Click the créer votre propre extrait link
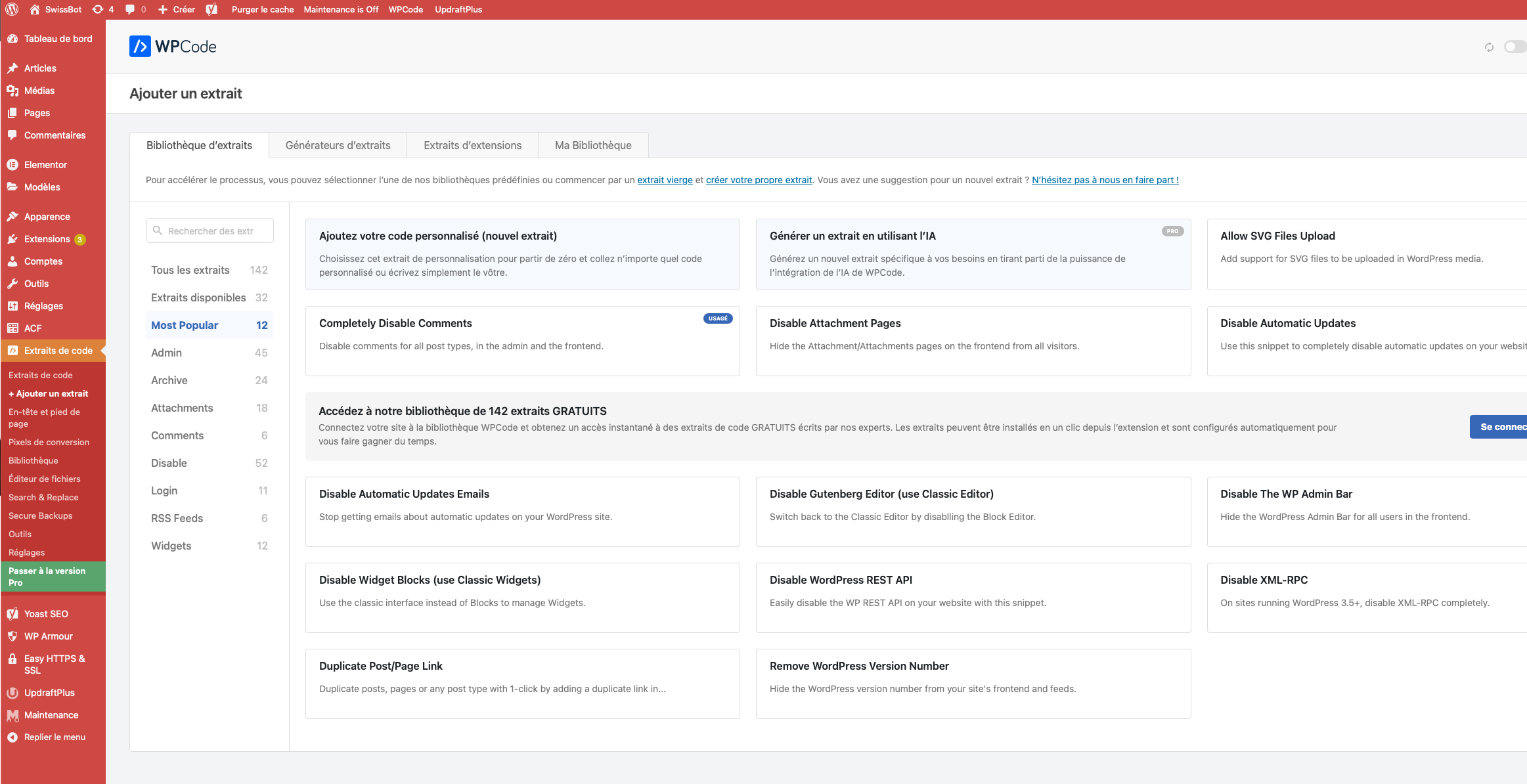 [759, 179]
